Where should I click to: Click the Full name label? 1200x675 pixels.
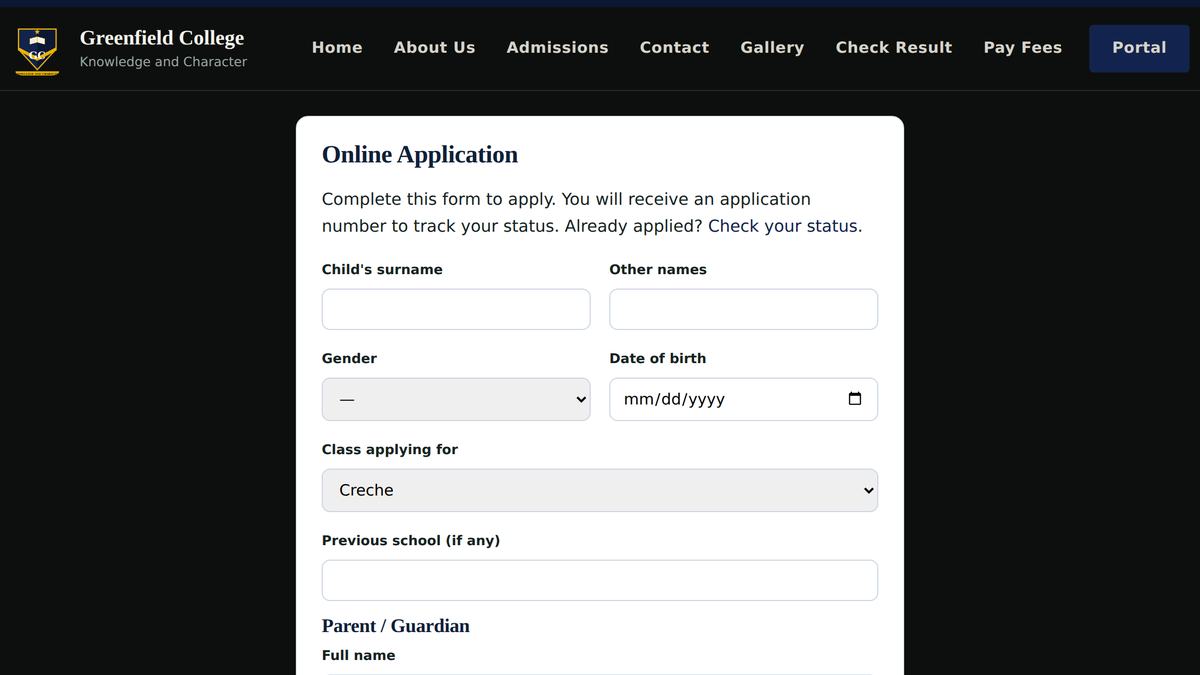tap(358, 655)
